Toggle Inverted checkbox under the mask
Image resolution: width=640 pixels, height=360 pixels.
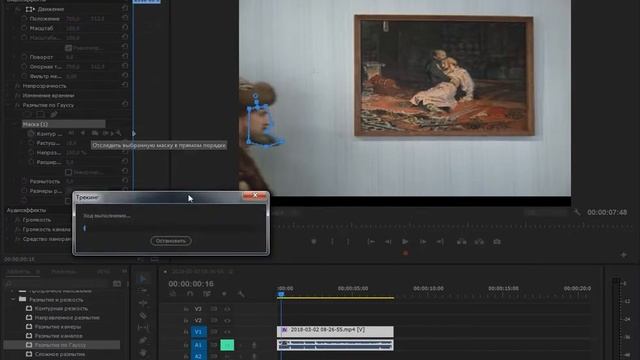point(69,172)
